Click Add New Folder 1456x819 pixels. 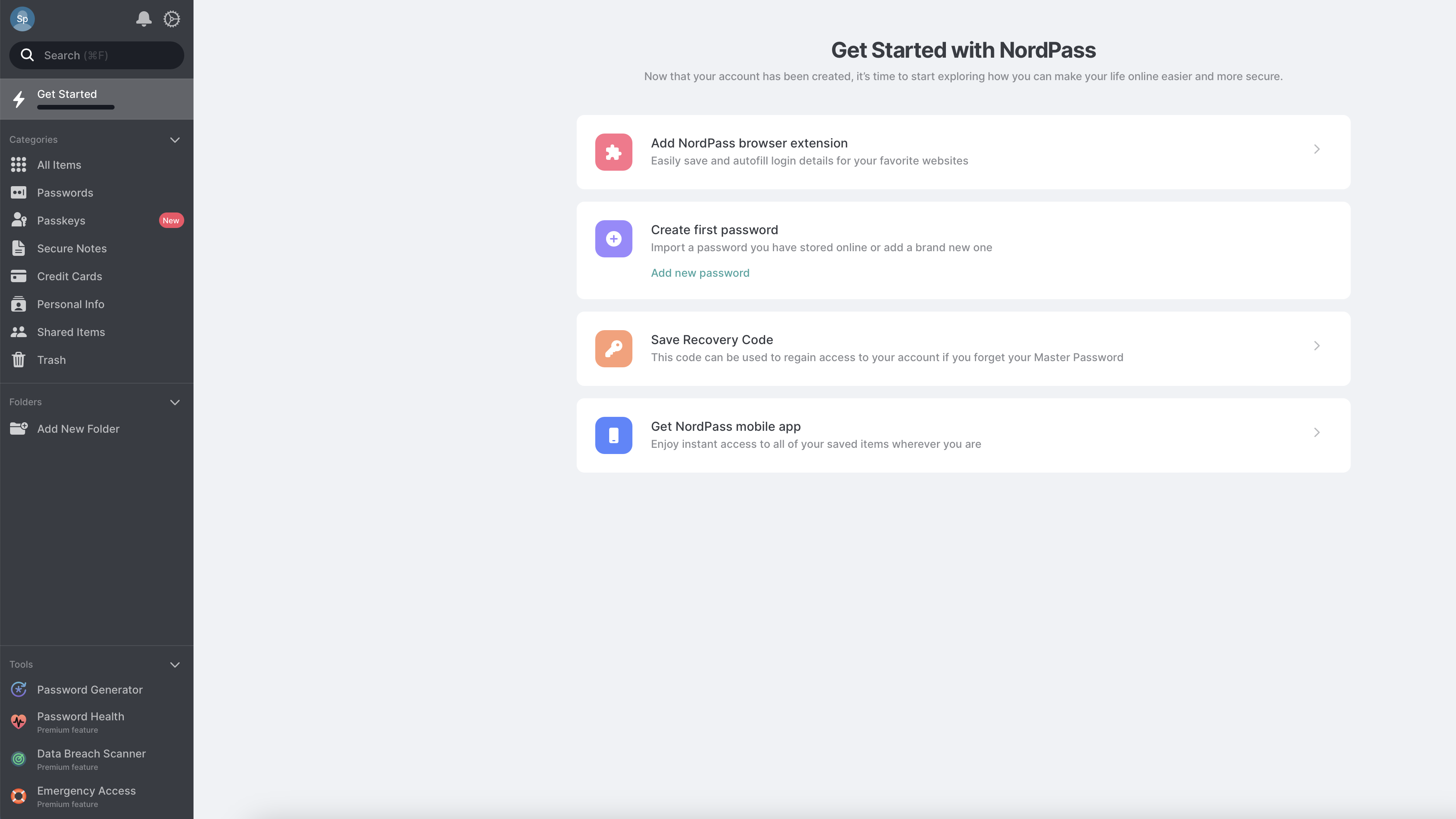(x=97, y=428)
